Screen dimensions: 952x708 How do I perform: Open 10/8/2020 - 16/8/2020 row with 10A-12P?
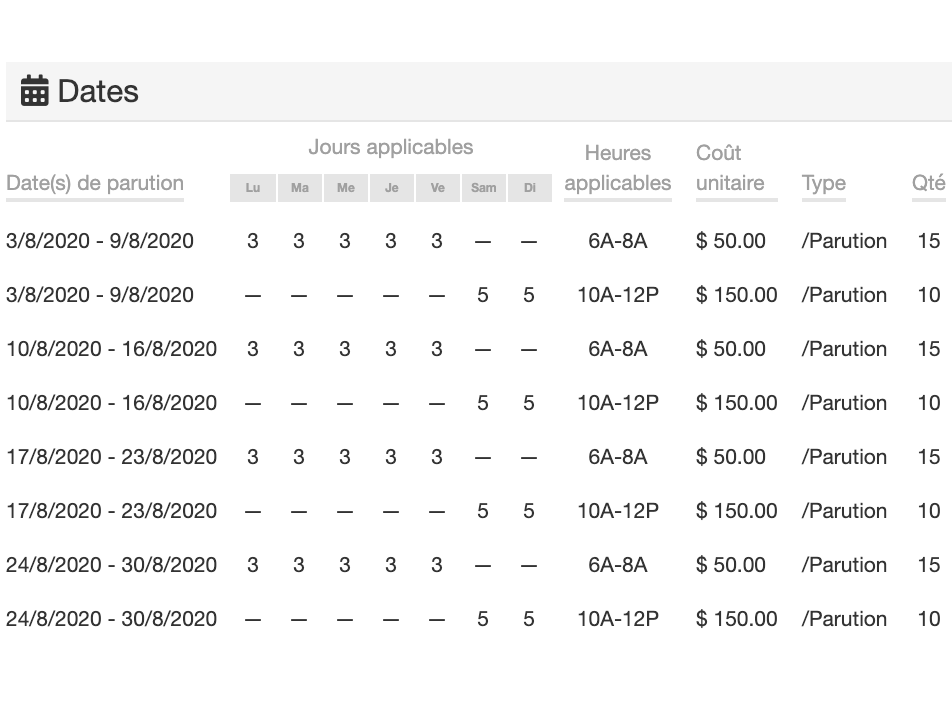click(111, 403)
